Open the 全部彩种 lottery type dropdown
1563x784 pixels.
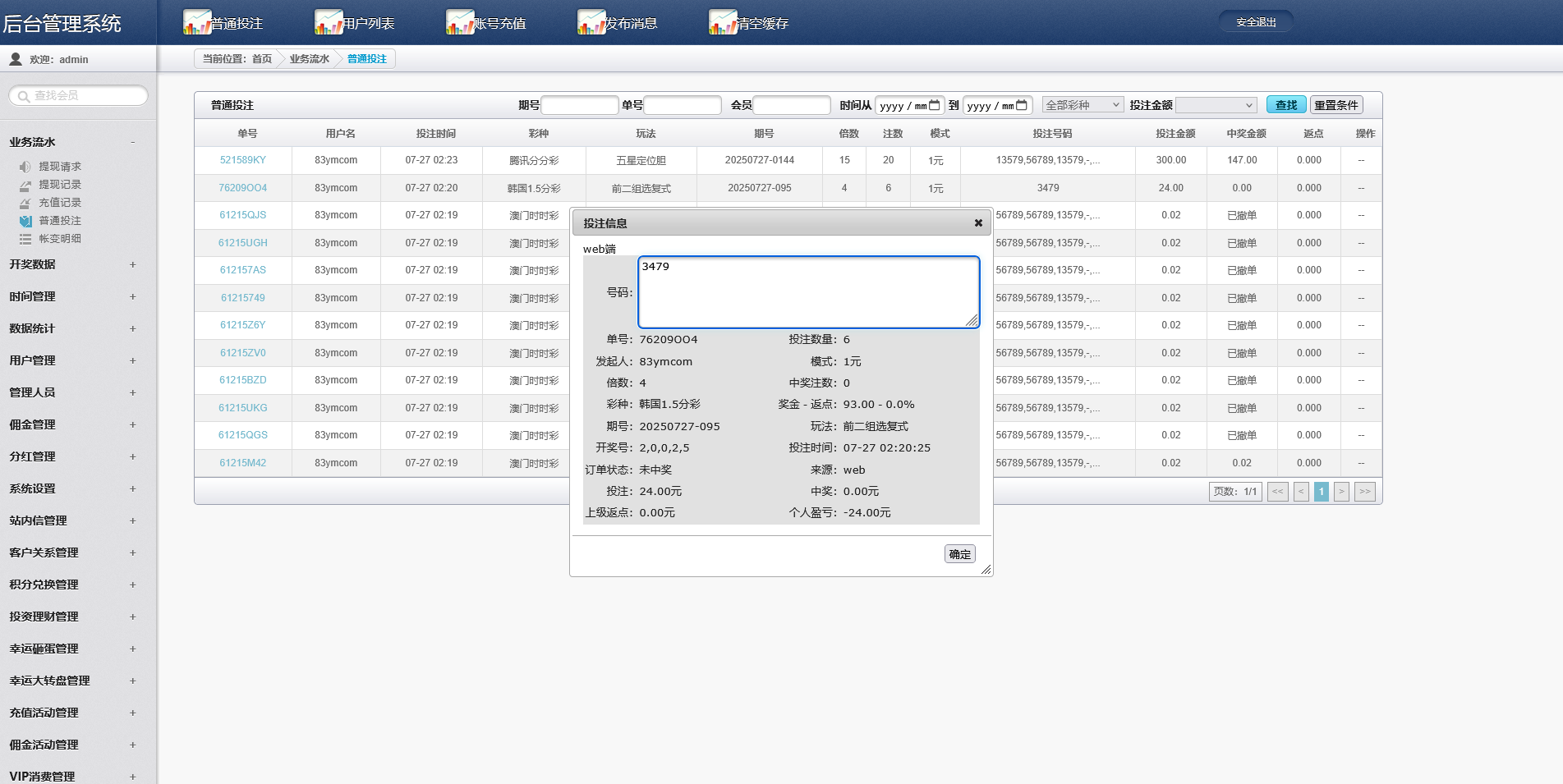(1083, 105)
